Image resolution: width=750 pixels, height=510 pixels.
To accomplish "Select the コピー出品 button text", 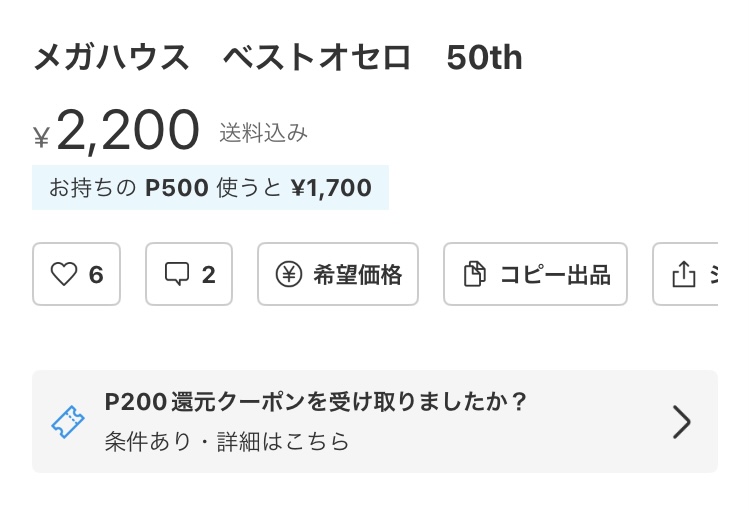I will tap(555, 275).
